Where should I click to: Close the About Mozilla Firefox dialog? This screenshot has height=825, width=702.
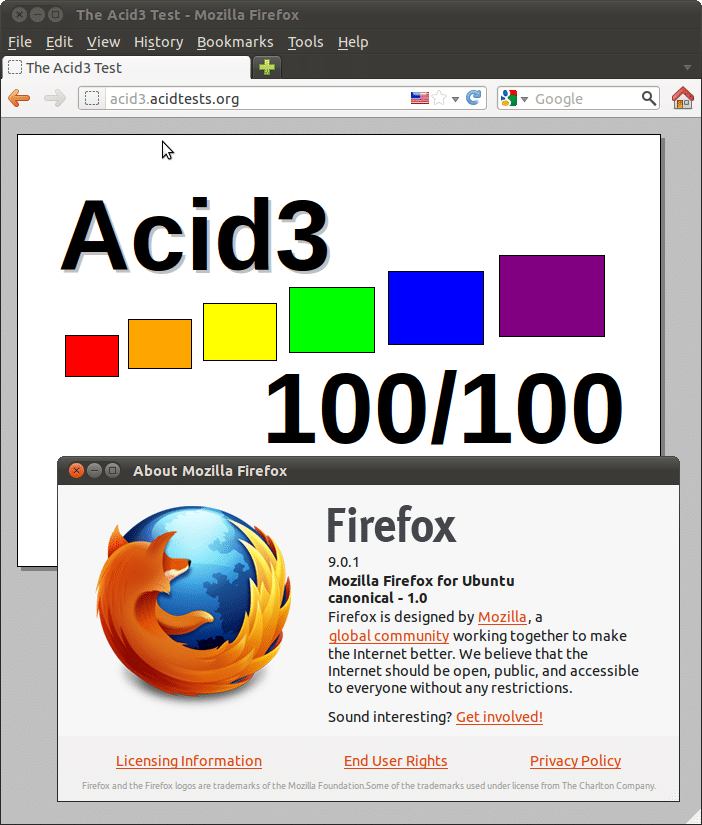coord(76,470)
